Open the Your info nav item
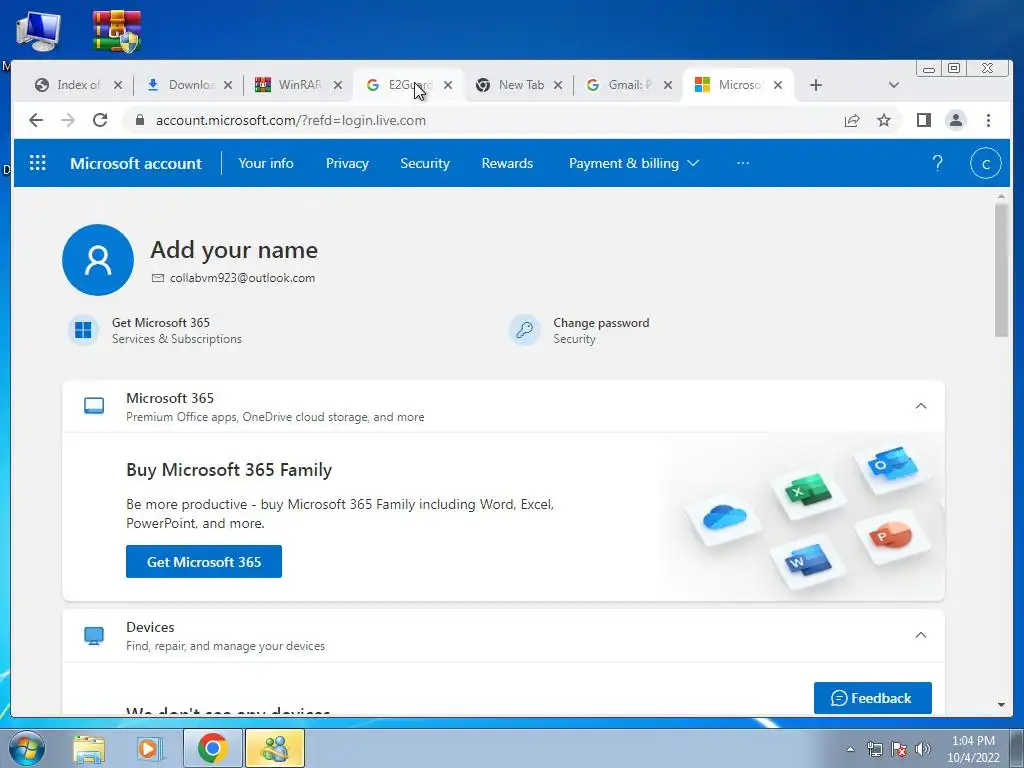The width and height of the screenshot is (1024, 768). 266,163
